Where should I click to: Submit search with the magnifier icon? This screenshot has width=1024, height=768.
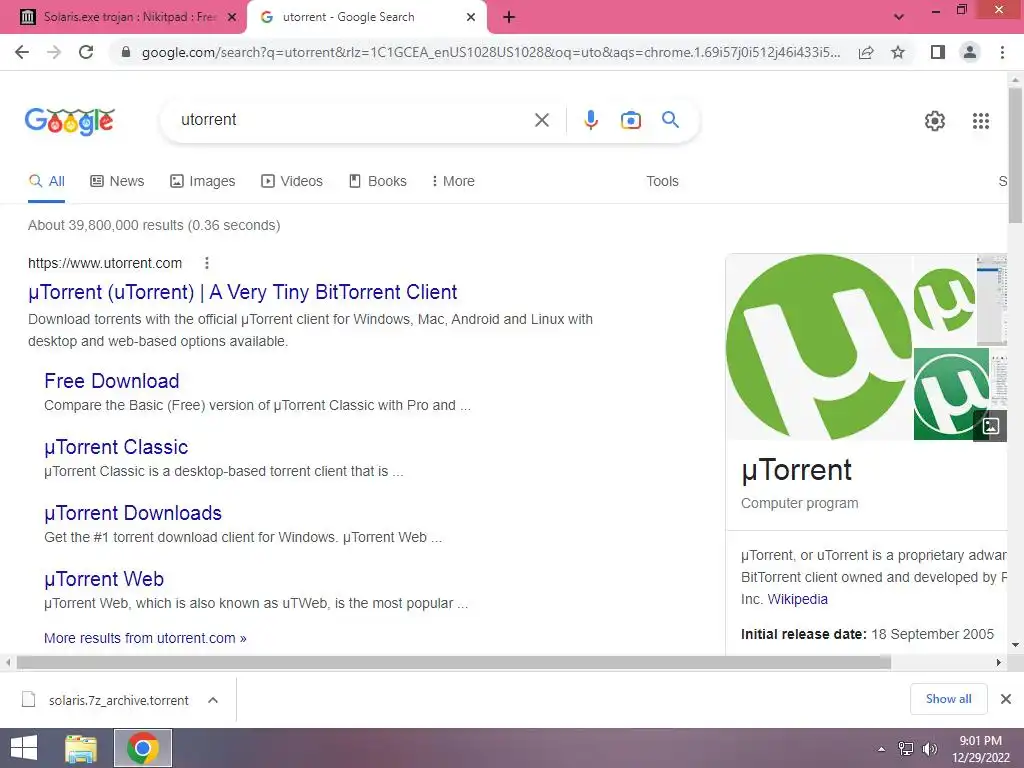tap(670, 120)
